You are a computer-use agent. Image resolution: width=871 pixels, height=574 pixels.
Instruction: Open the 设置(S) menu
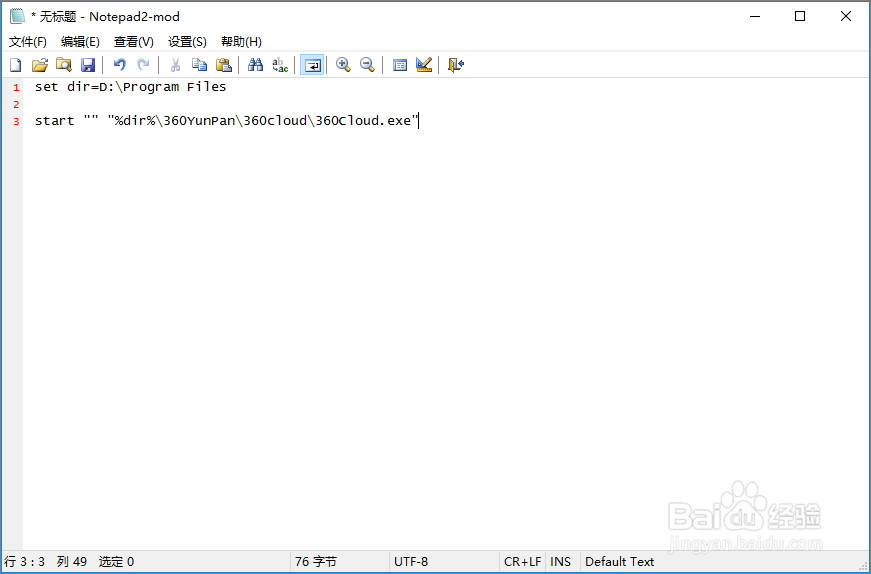(187, 42)
